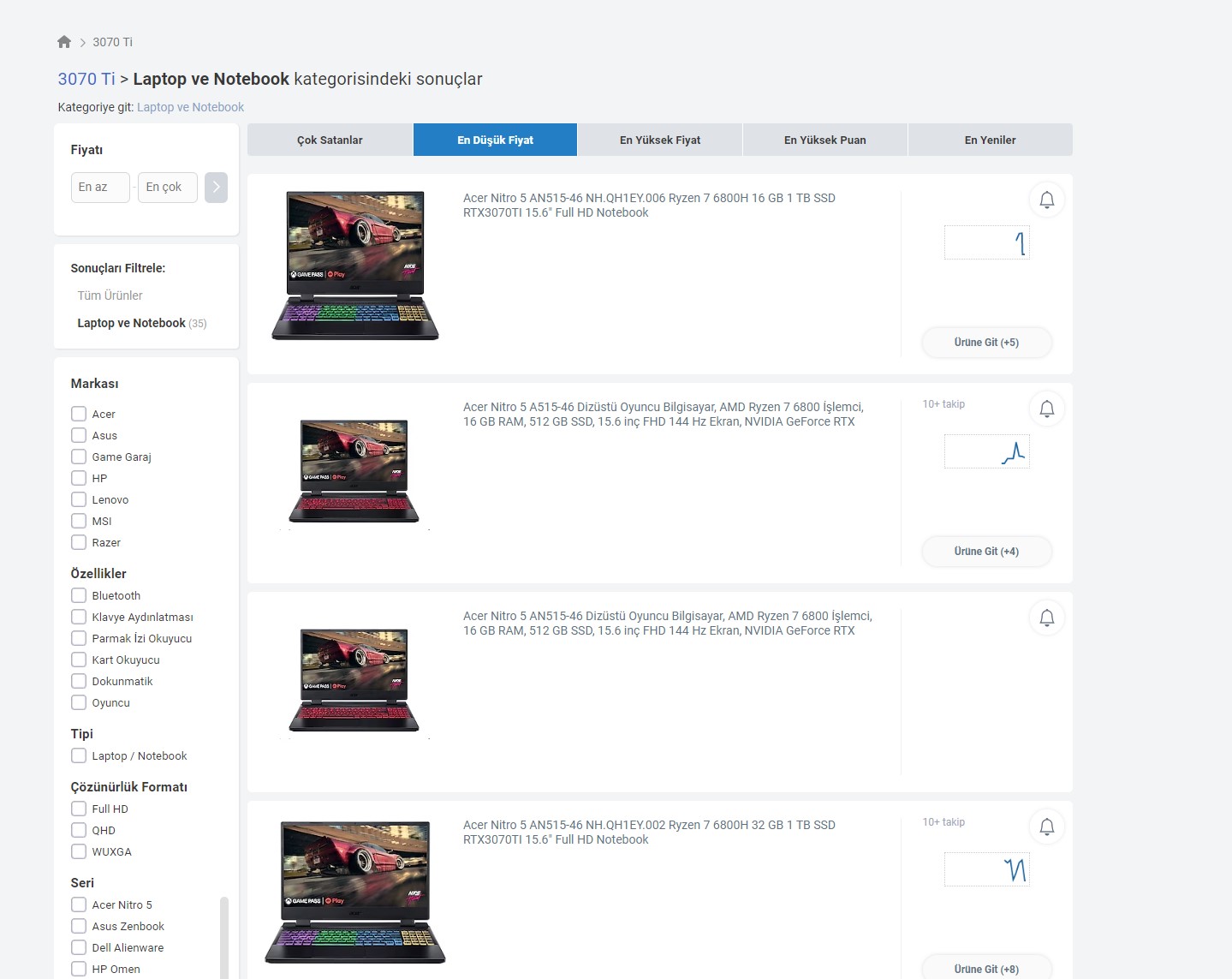Enable Oyuncu filter

(79, 702)
